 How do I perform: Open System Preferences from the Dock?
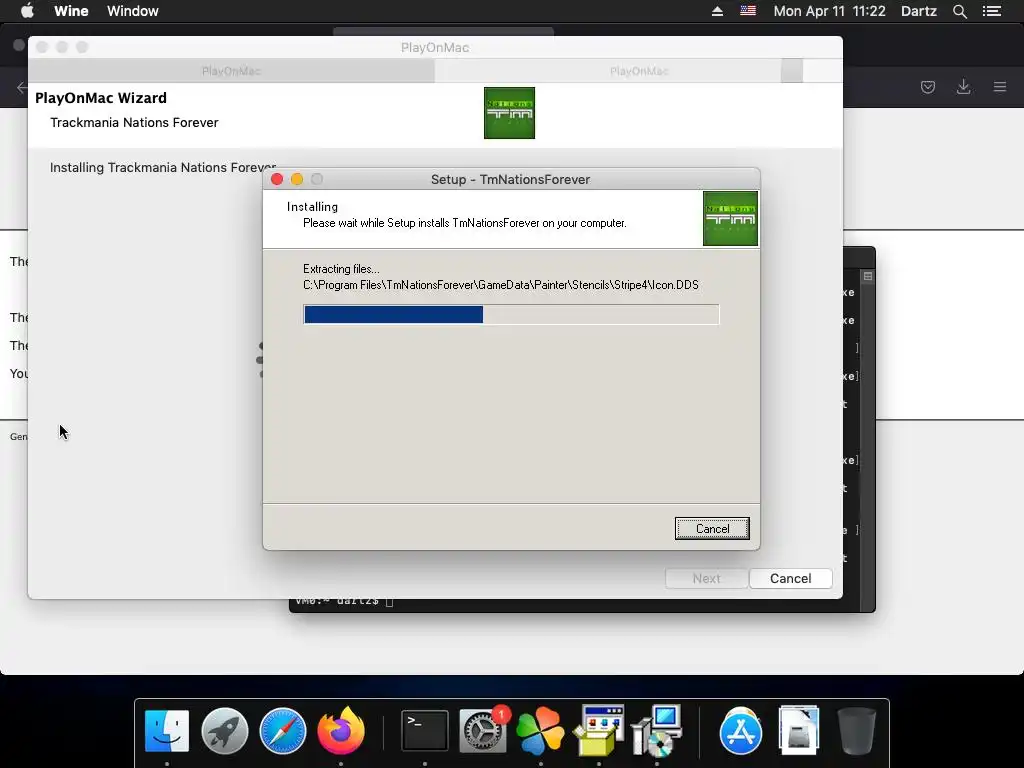click(x=483, y=730)
